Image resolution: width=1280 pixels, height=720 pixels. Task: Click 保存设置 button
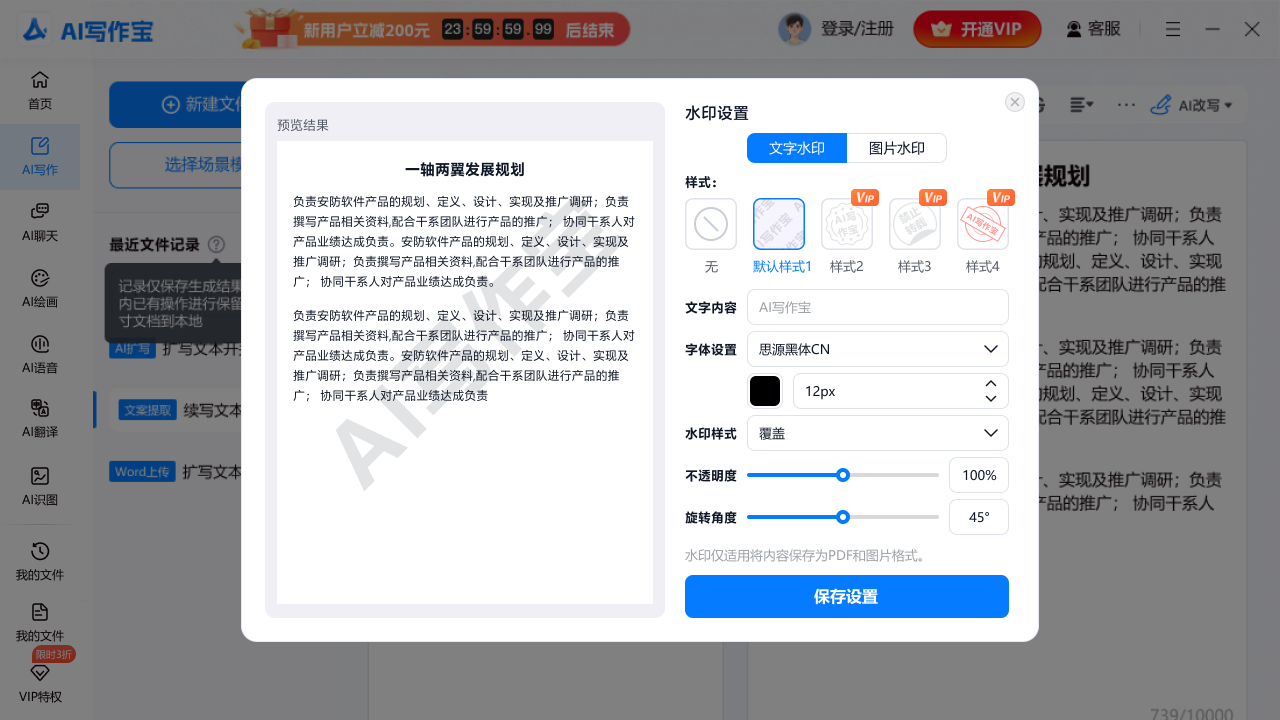pyautogui.click(x=847, y=597)
